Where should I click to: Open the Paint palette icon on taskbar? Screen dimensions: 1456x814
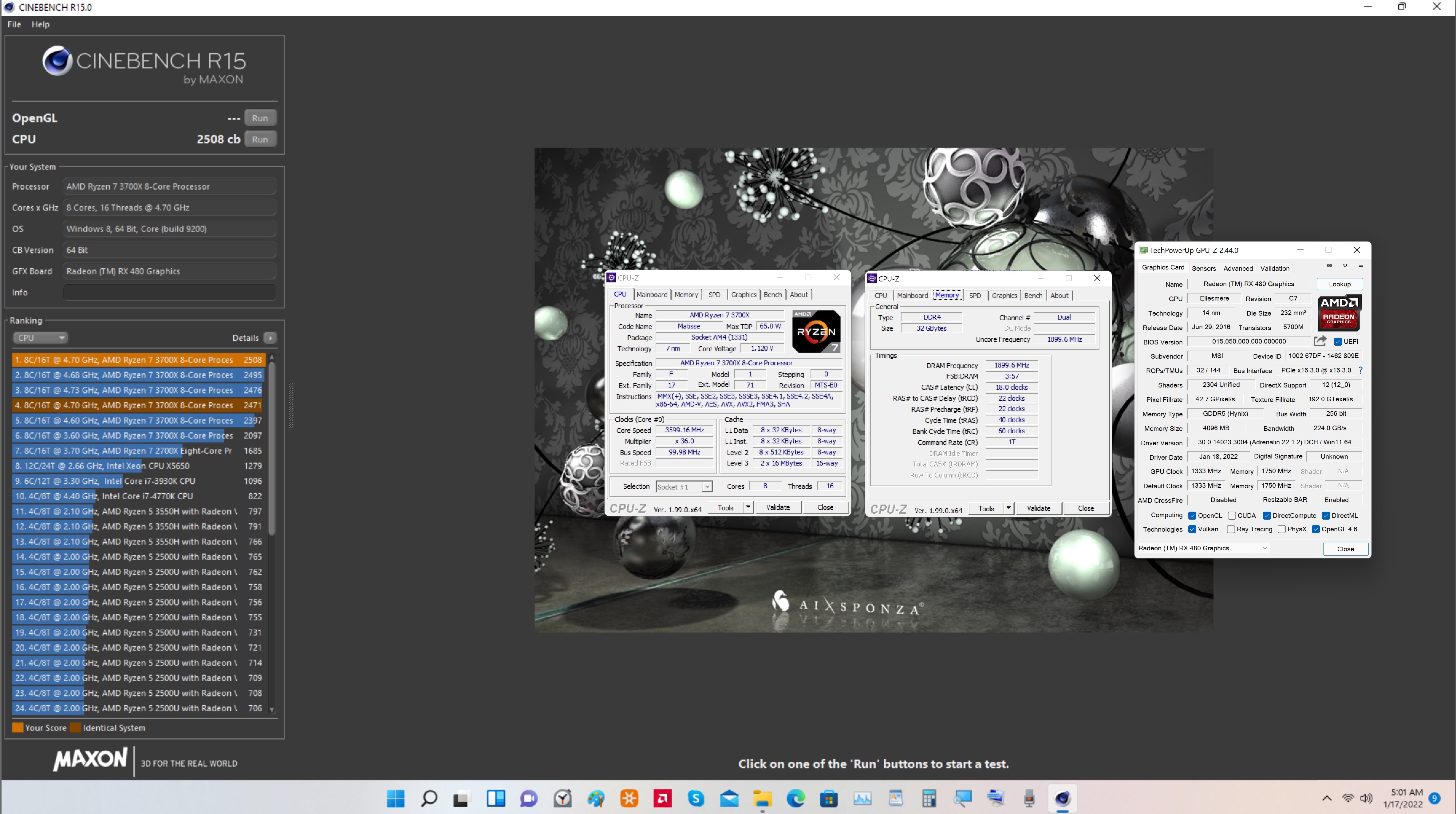click(596, 798)
